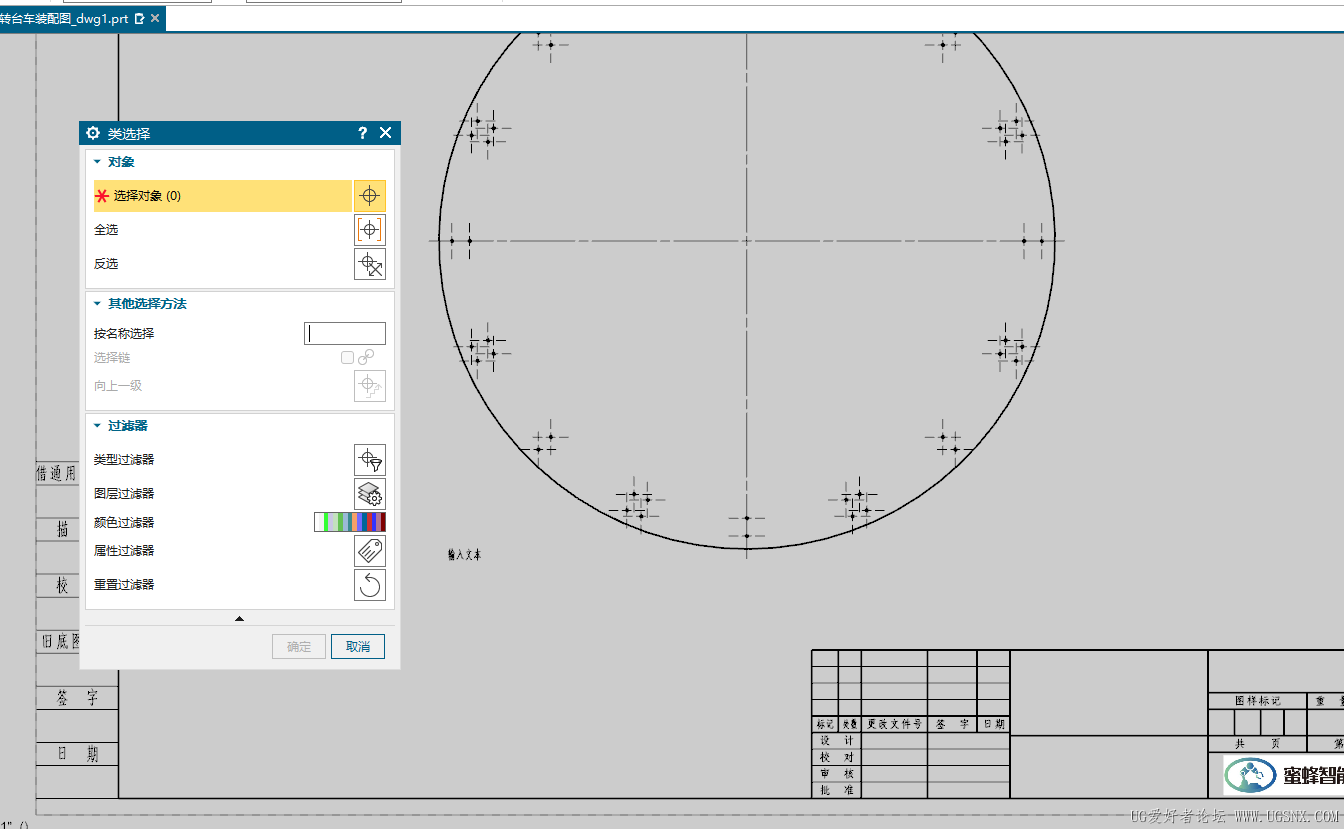This screenshot has height=829, width=1344.
Task: Click the Reset Filter (重置过滤器) icon
Action: (369, 585)
